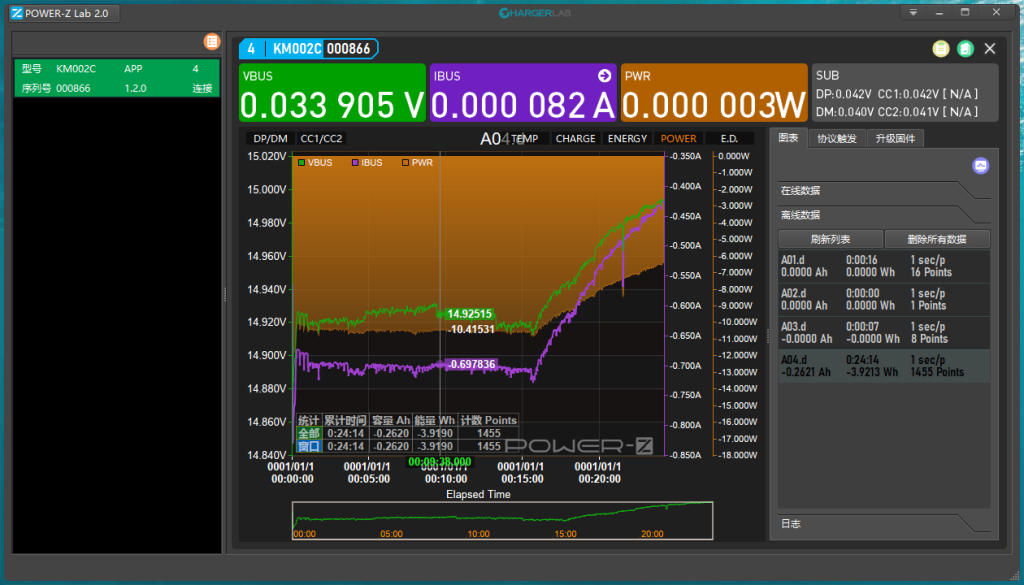This screenshot has width=1024, height=585.
Task: Click the chart cursor at 00:09:38.000
Action: pos(440,462)
